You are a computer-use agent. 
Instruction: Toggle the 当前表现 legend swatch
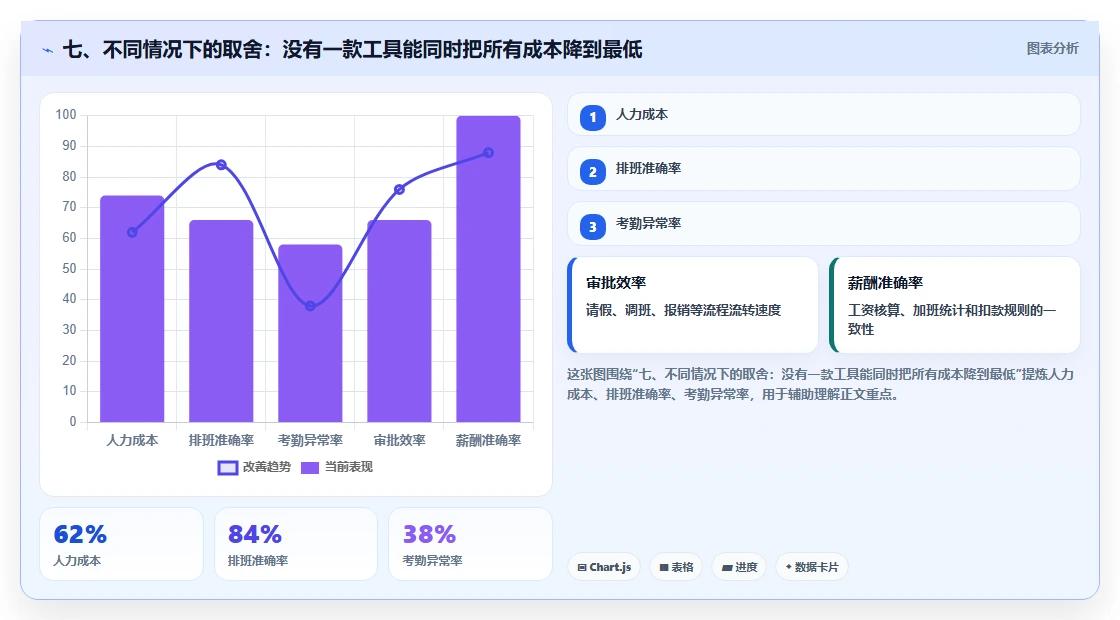point(309,468)
